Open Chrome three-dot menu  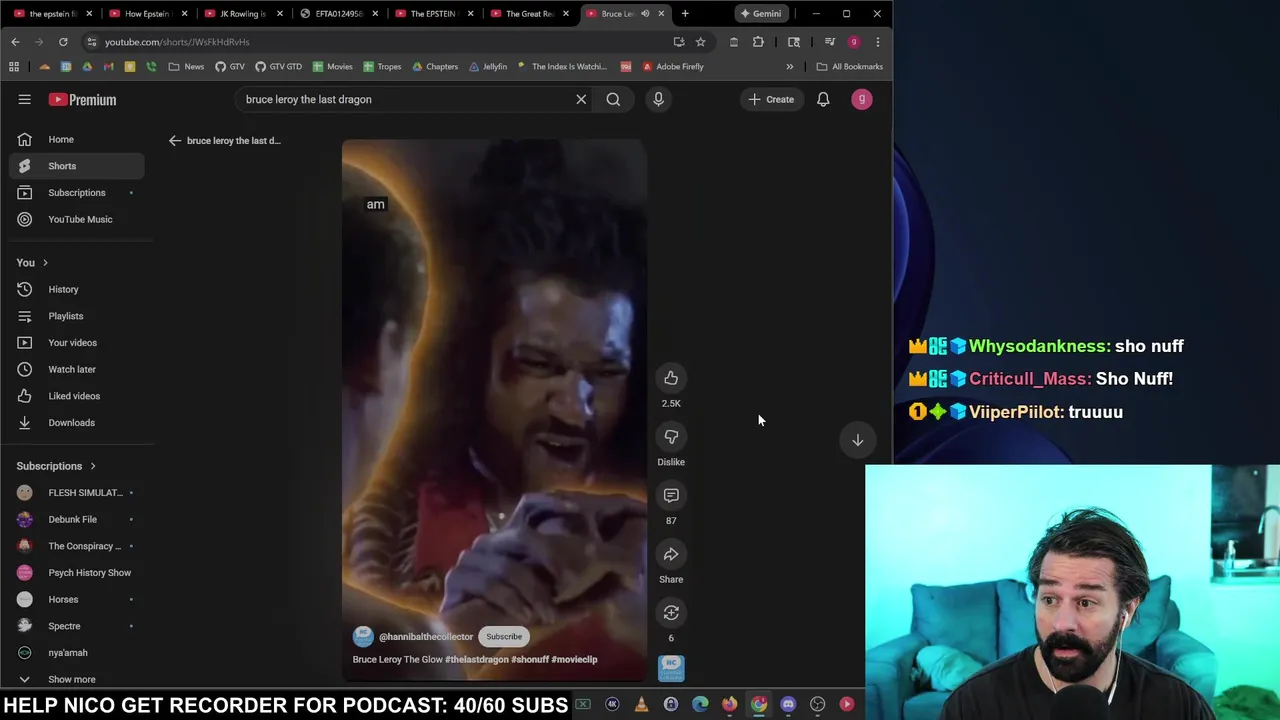pos(877,42)
